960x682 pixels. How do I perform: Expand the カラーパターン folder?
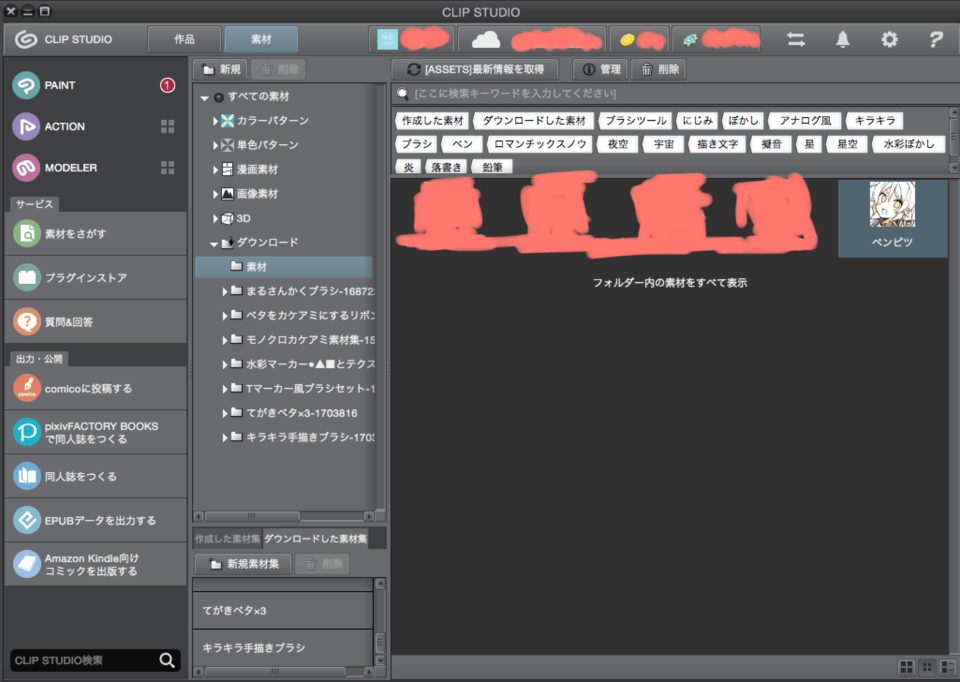click(216, 121)
